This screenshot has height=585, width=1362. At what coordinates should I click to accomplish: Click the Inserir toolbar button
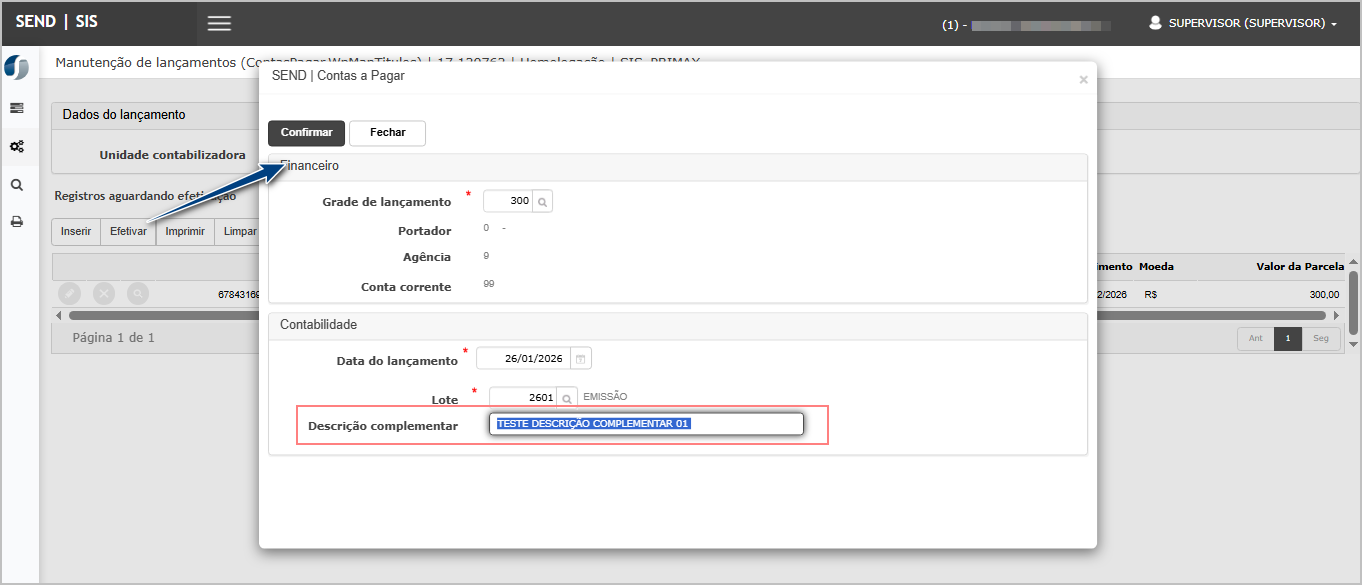pos(76,232)
